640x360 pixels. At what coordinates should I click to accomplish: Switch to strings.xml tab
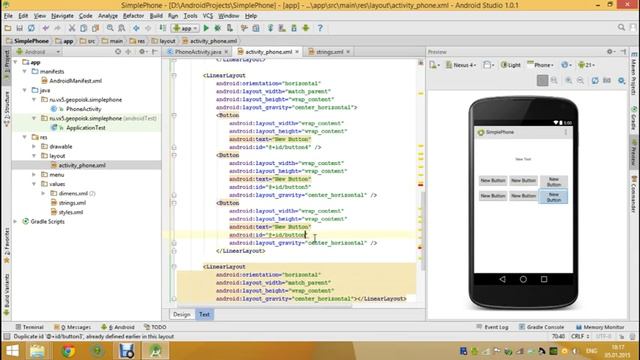coord(329,52)
